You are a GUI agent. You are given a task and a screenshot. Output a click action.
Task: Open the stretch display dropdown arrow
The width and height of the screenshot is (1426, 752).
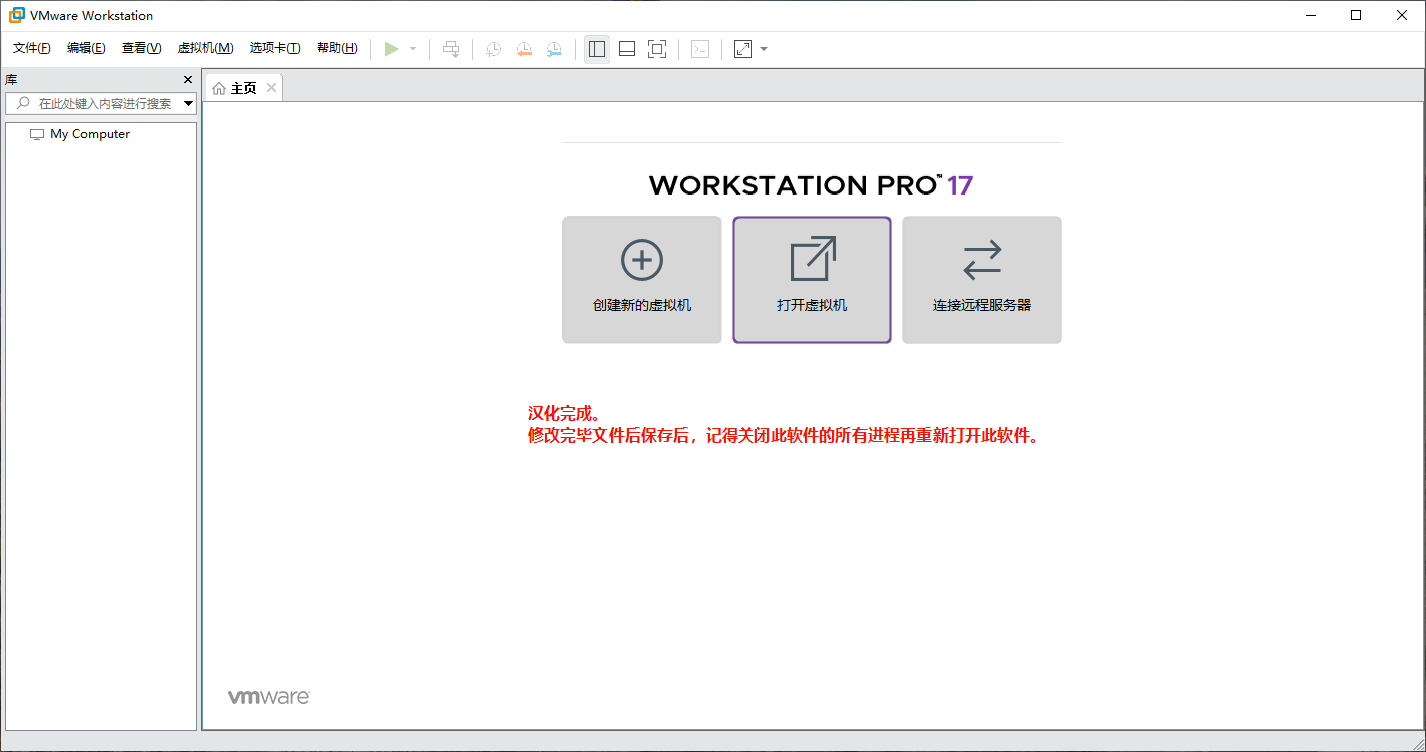[764, 49]
